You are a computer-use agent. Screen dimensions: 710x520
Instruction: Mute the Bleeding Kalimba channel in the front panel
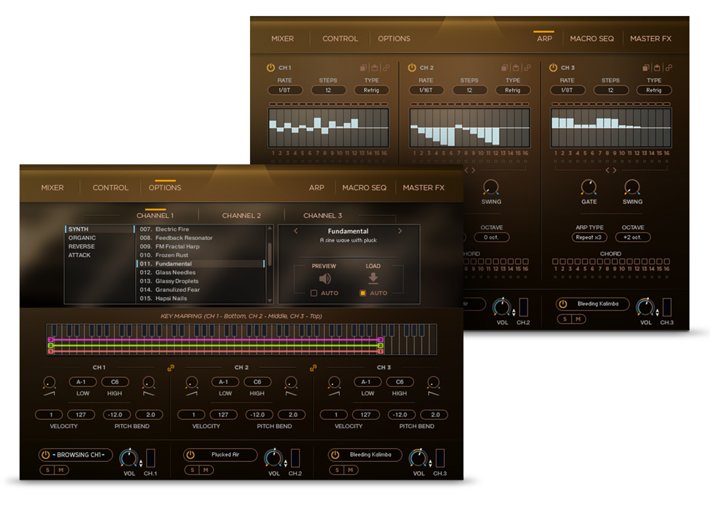(348, 469)
